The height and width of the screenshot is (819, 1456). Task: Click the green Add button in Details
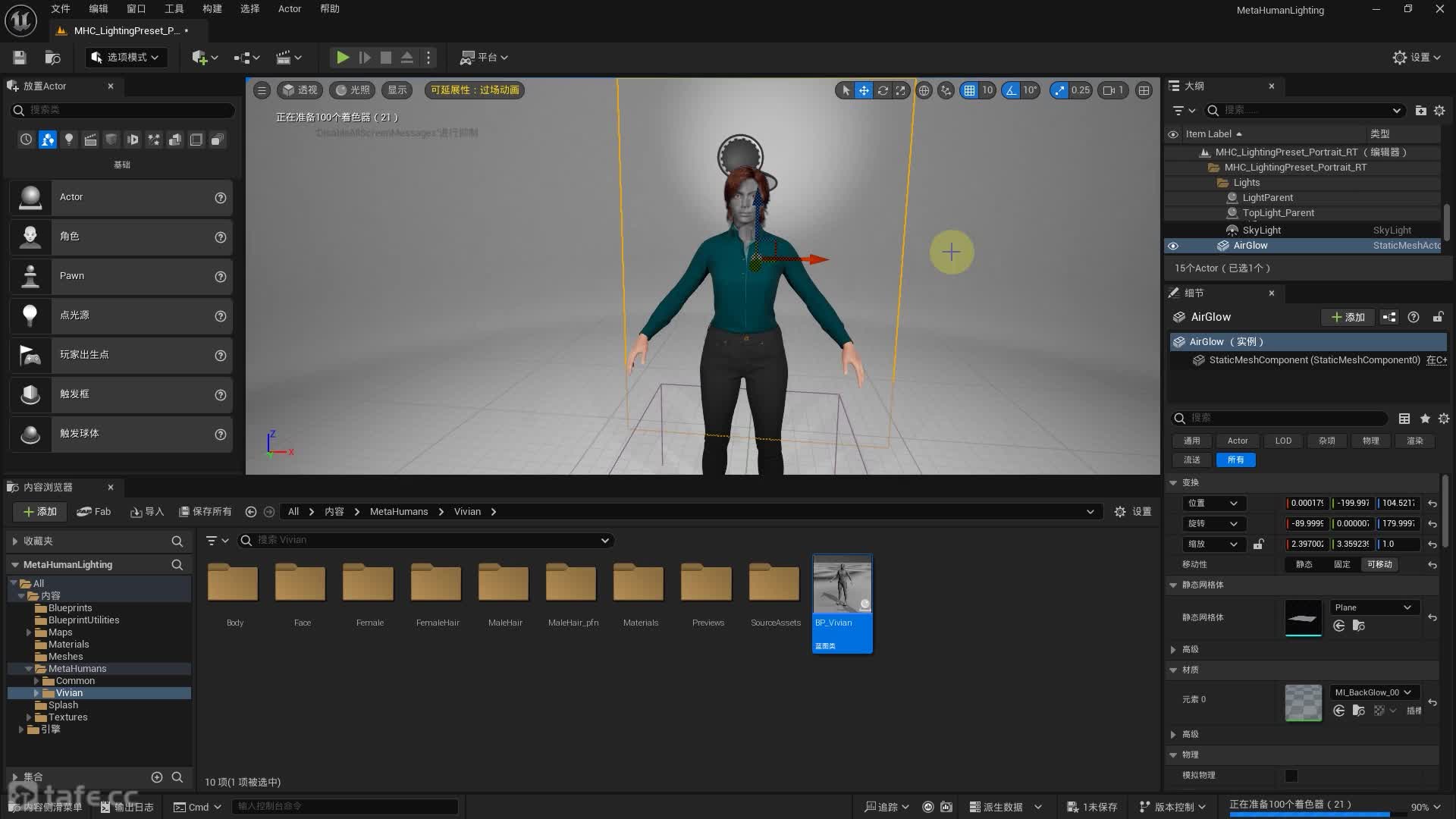point(1348,317)
